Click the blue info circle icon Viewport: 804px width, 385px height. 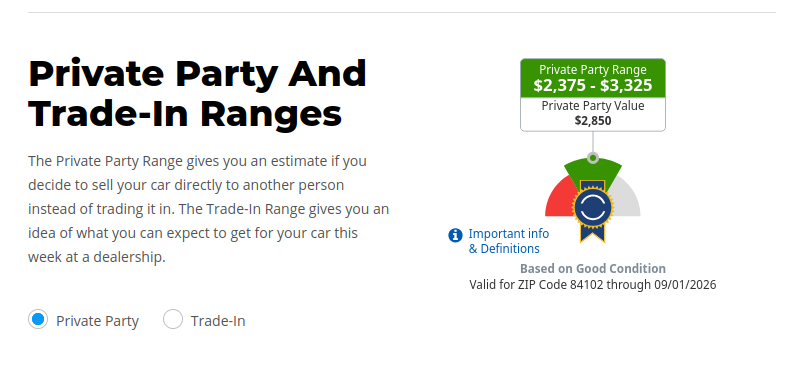[455, 235]
